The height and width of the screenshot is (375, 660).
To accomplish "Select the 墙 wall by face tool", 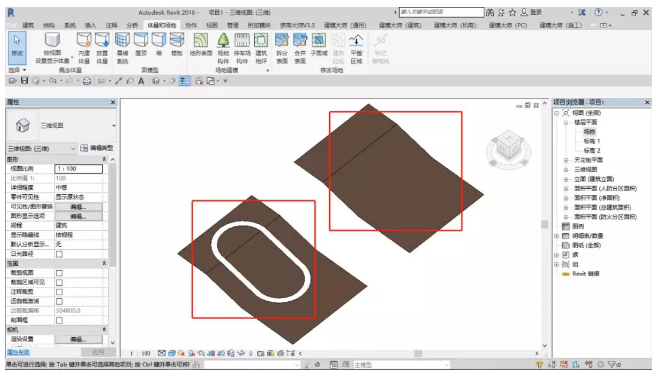I will coord(159,44).
